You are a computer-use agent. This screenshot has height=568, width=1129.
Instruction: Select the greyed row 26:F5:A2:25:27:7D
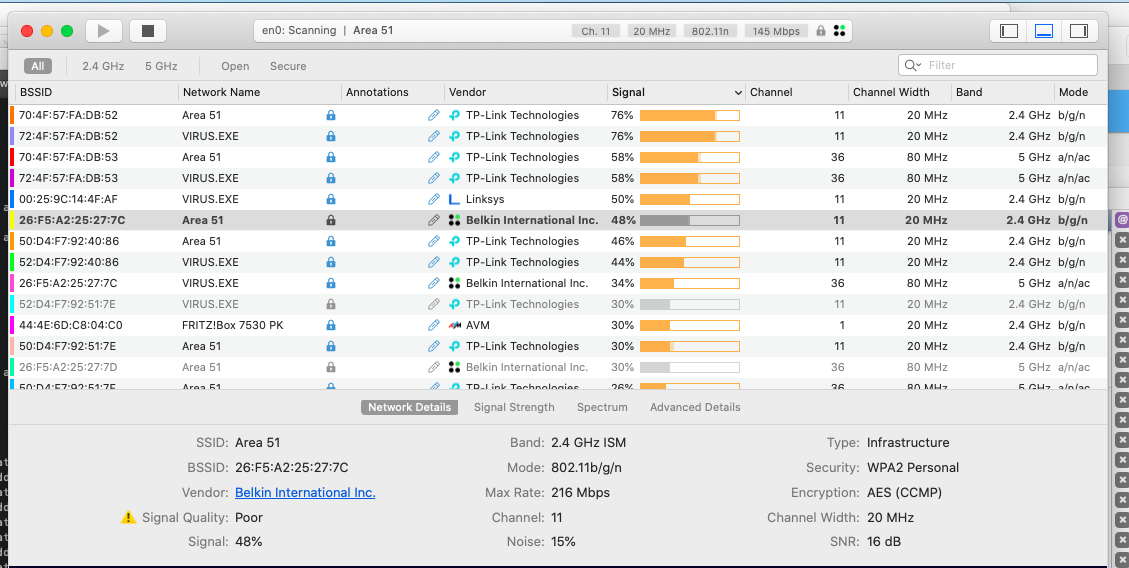coord(558,367)
